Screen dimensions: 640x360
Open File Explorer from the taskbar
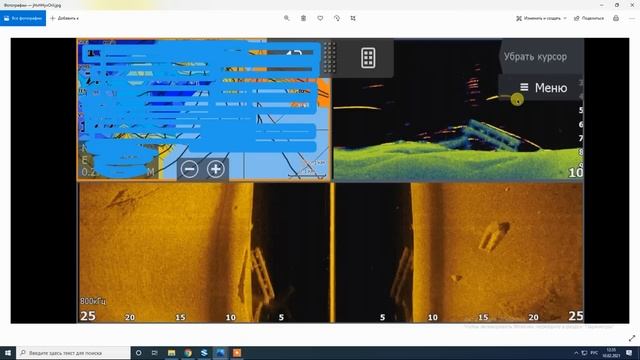pyautogui.click(x=171, y=353)
